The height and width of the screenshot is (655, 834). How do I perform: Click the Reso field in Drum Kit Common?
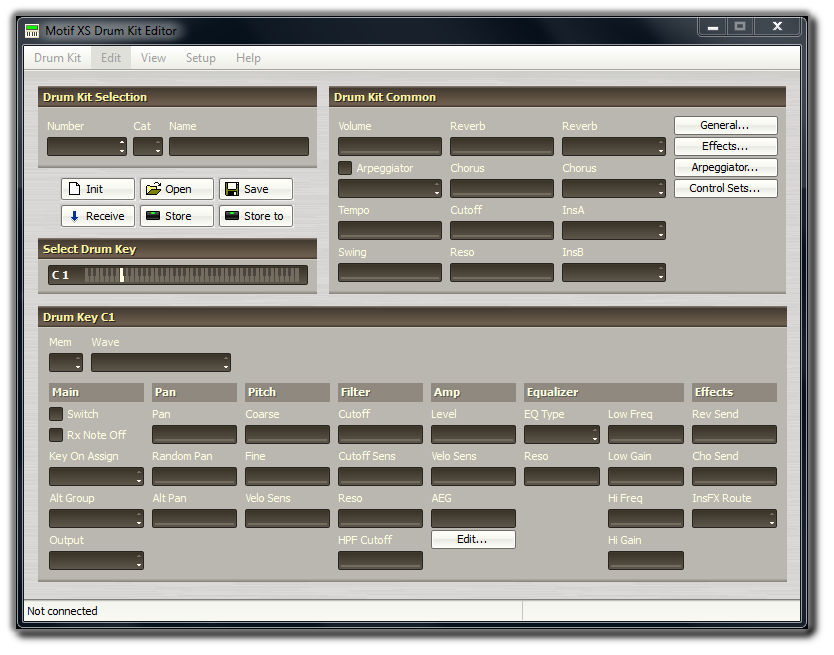coord(502,272)
